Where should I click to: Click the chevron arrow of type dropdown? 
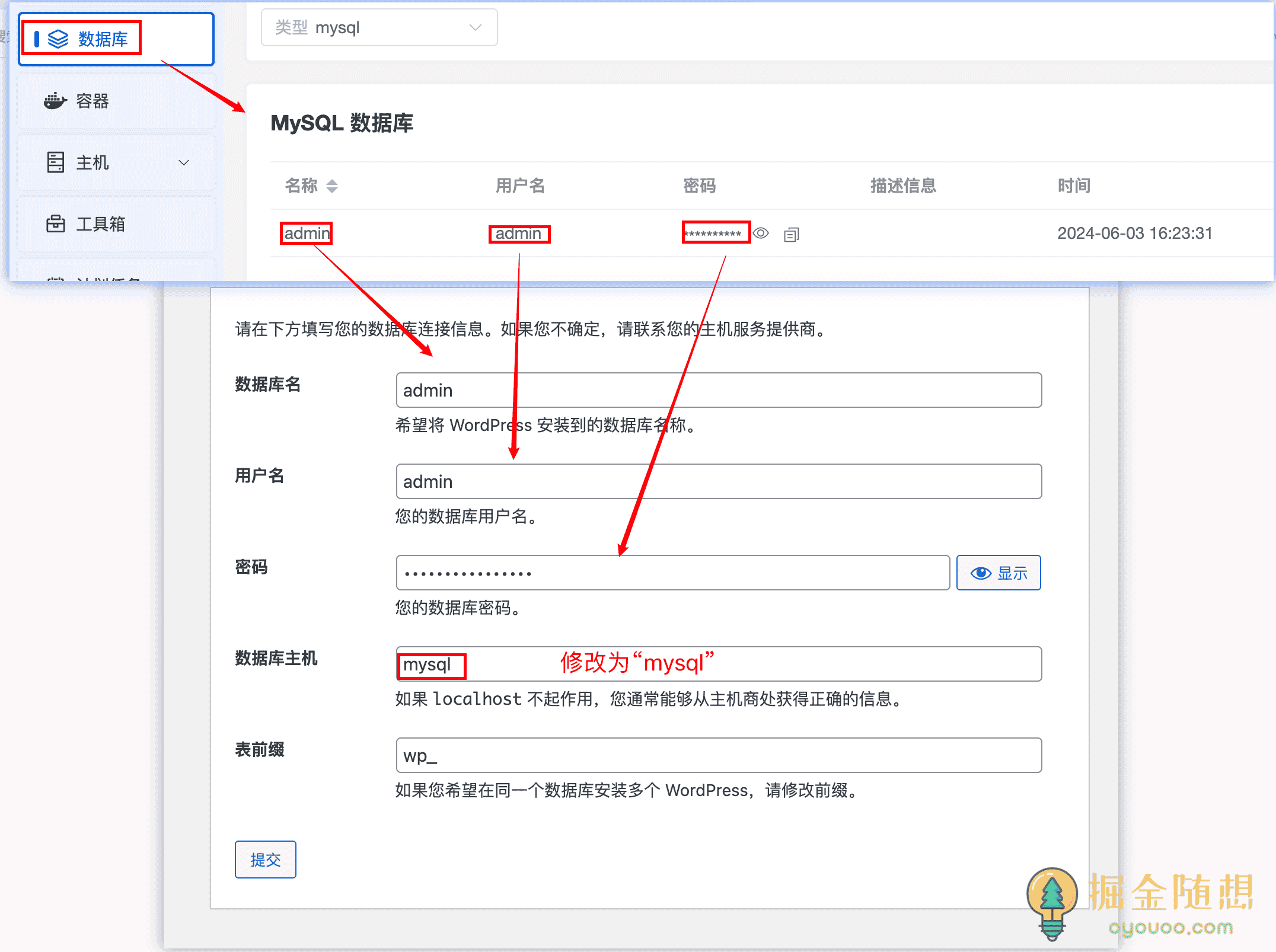point(475,27)
